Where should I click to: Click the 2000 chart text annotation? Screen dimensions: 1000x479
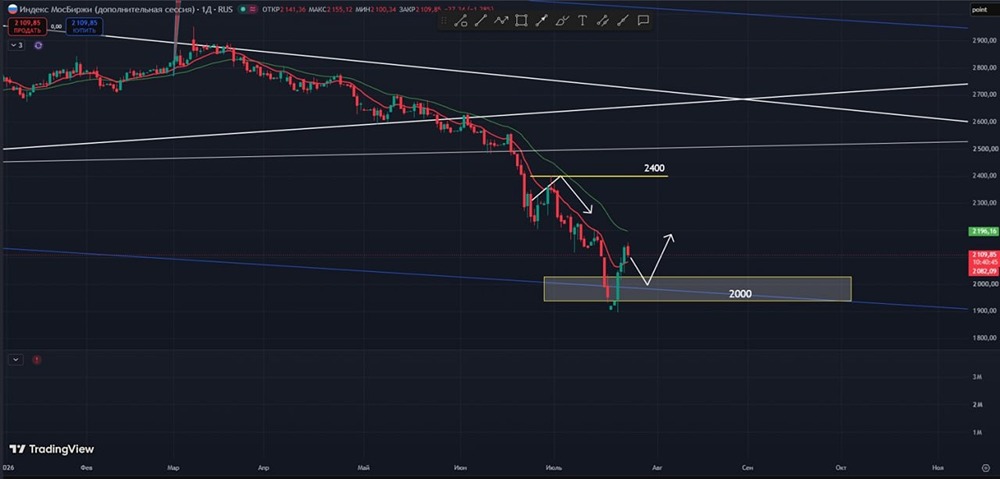(740, 294)
